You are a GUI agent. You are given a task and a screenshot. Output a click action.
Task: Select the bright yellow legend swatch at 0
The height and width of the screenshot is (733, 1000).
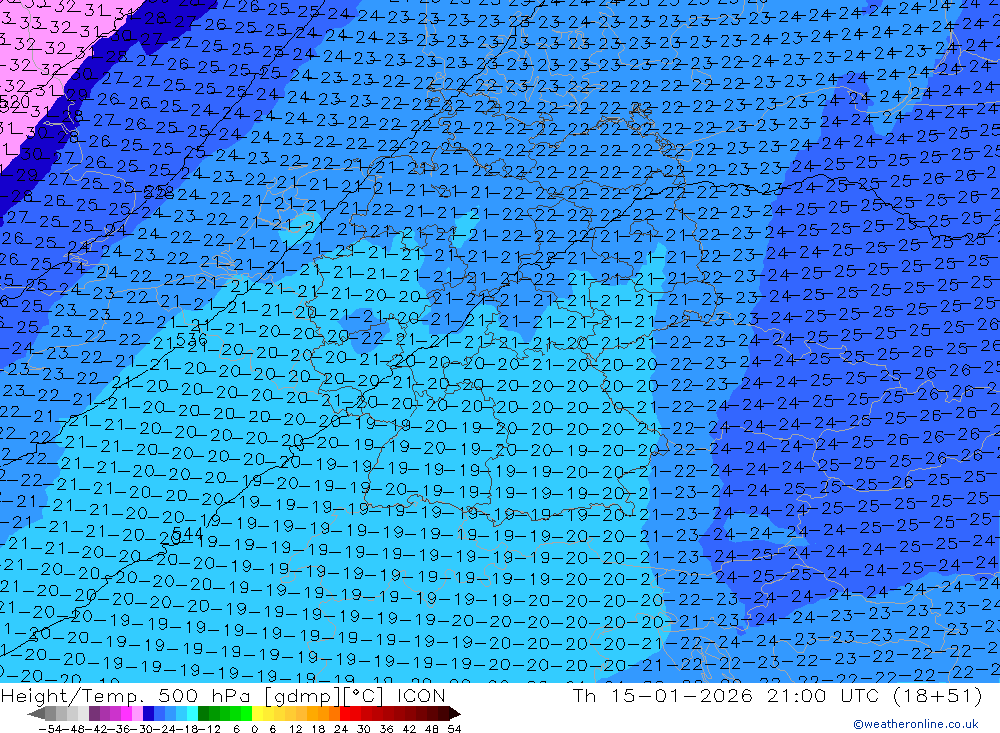click(x=258, y=714)
